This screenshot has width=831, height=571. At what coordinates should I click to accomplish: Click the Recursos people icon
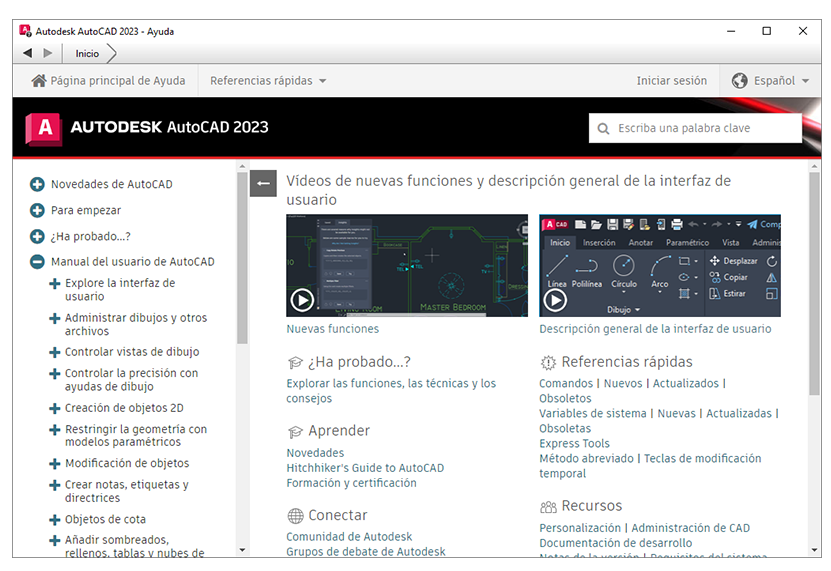coord(548,507)
